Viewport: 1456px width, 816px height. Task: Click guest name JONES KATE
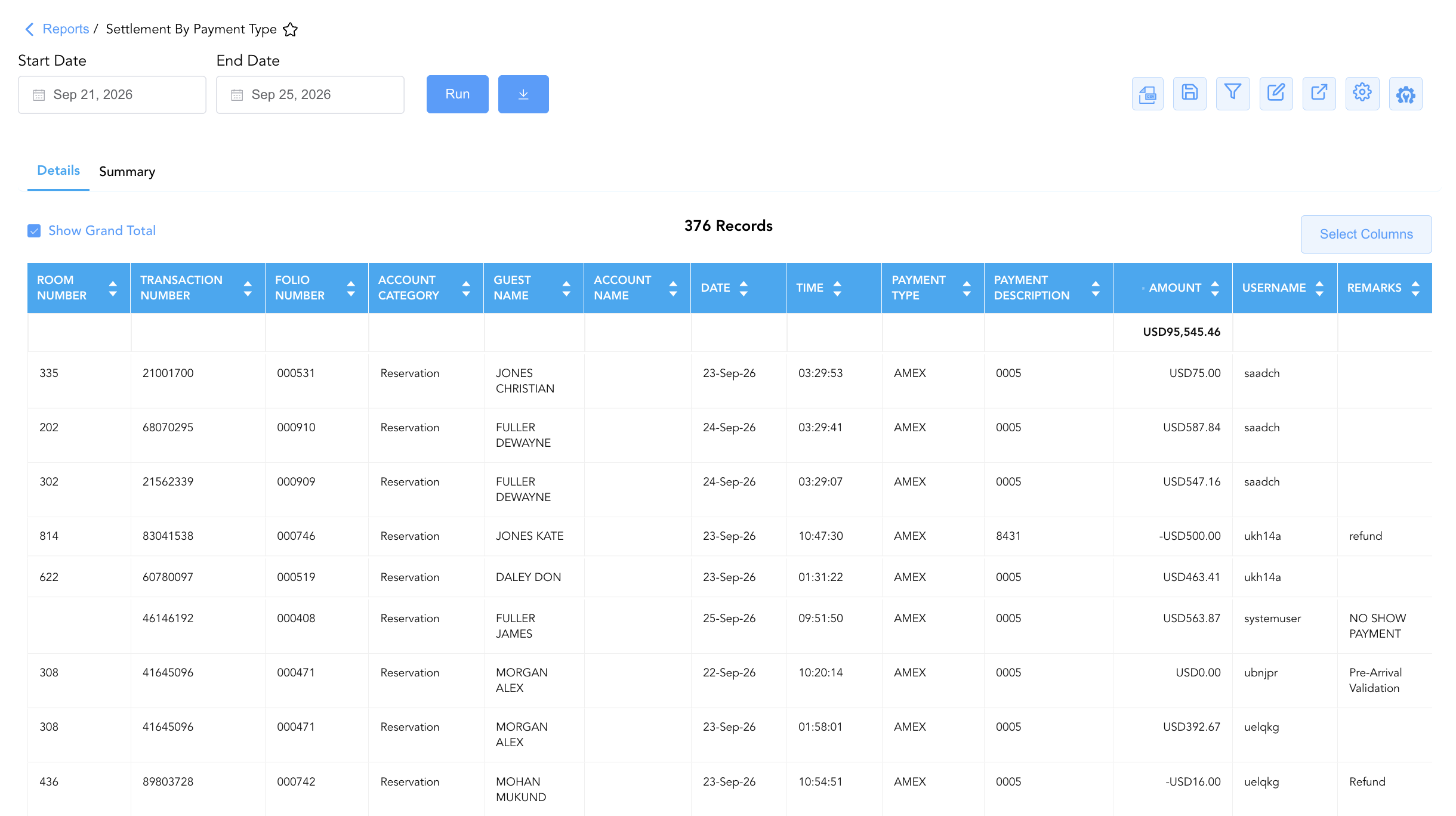point(530,536)
